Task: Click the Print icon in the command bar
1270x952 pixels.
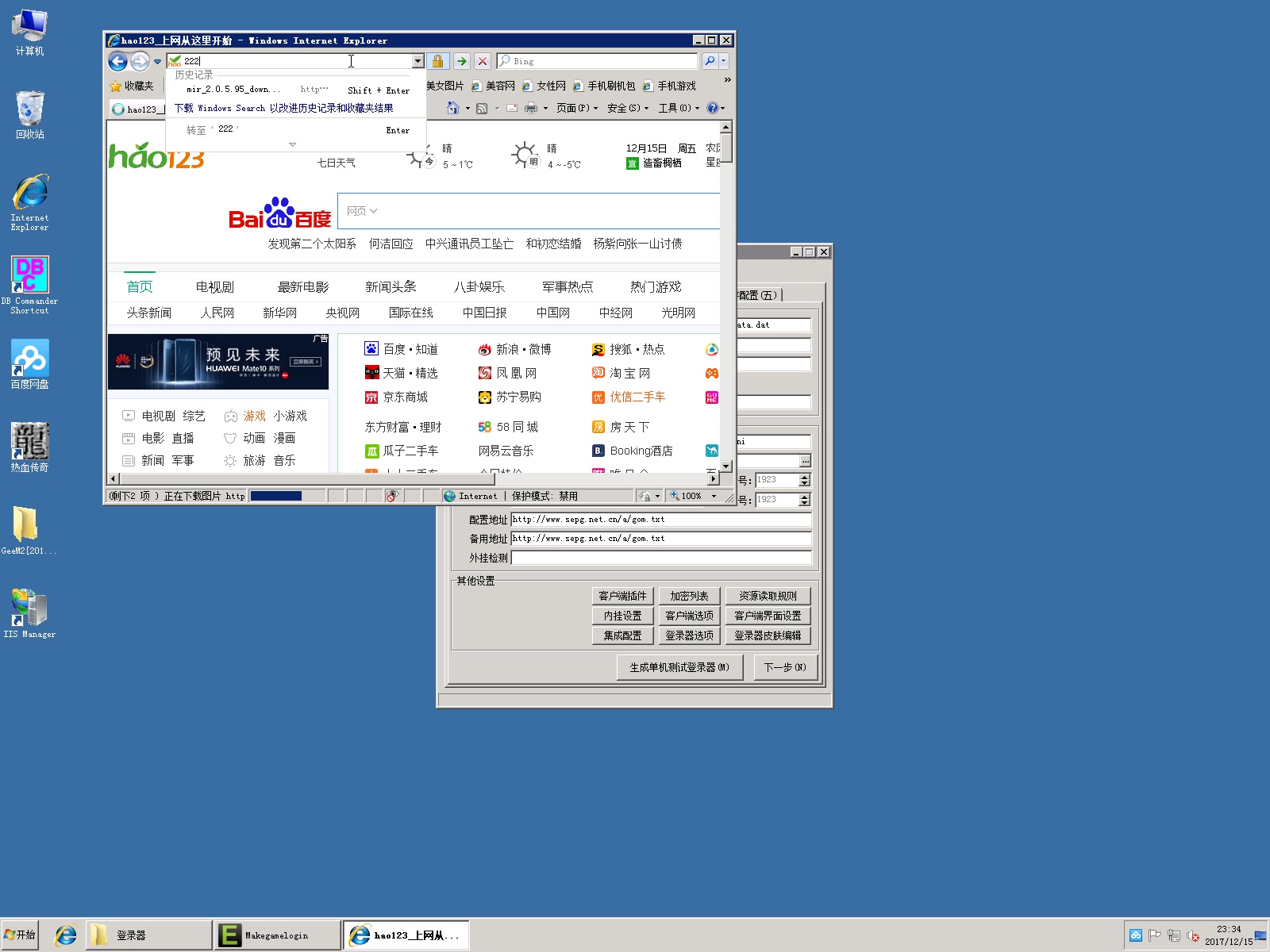Action: (x=531, y=108)
